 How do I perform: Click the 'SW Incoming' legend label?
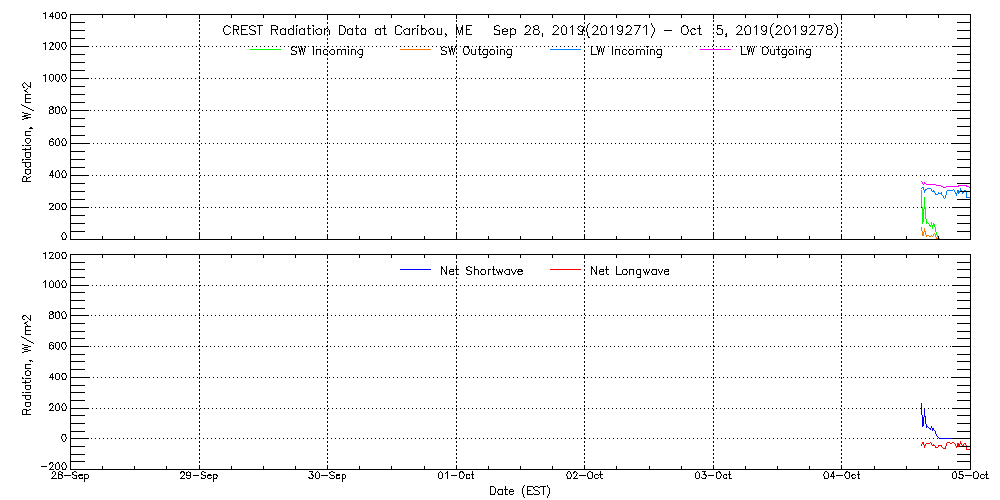pyautogui.click(x=327, y=52)
